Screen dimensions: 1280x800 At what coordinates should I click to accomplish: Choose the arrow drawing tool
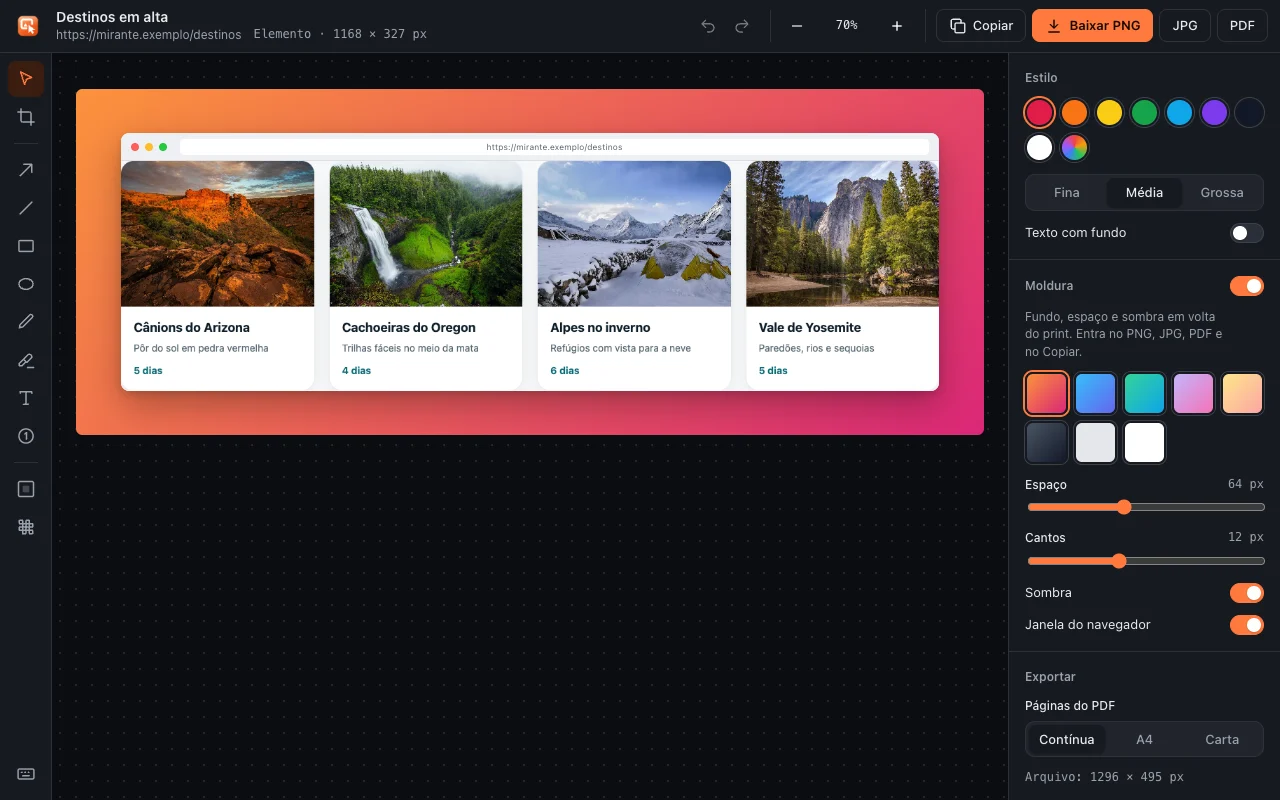click(x=26, y=170)
